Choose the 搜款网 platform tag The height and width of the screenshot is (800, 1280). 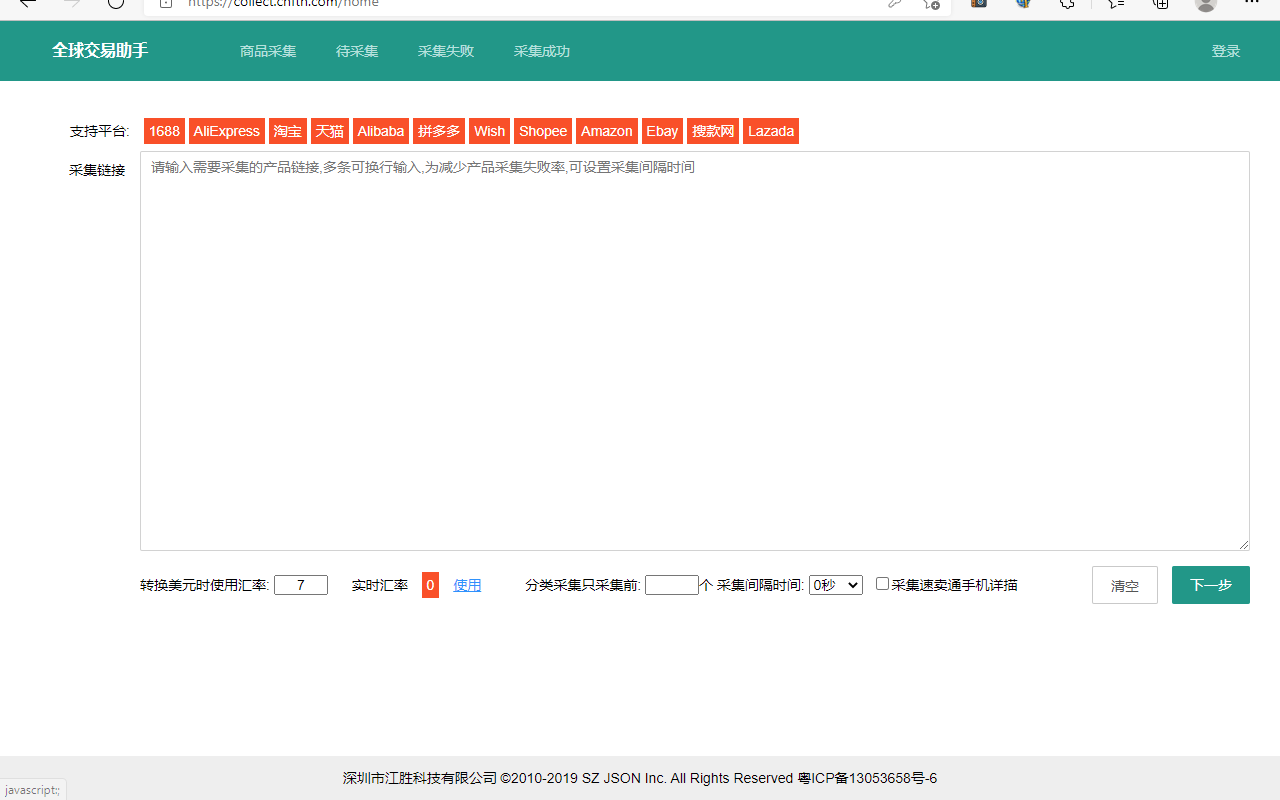click(713, 131)
